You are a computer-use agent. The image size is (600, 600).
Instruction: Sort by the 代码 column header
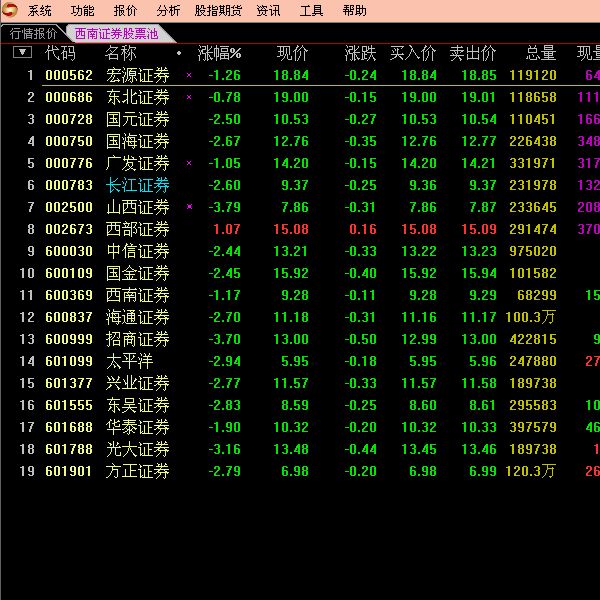[60, 53]
